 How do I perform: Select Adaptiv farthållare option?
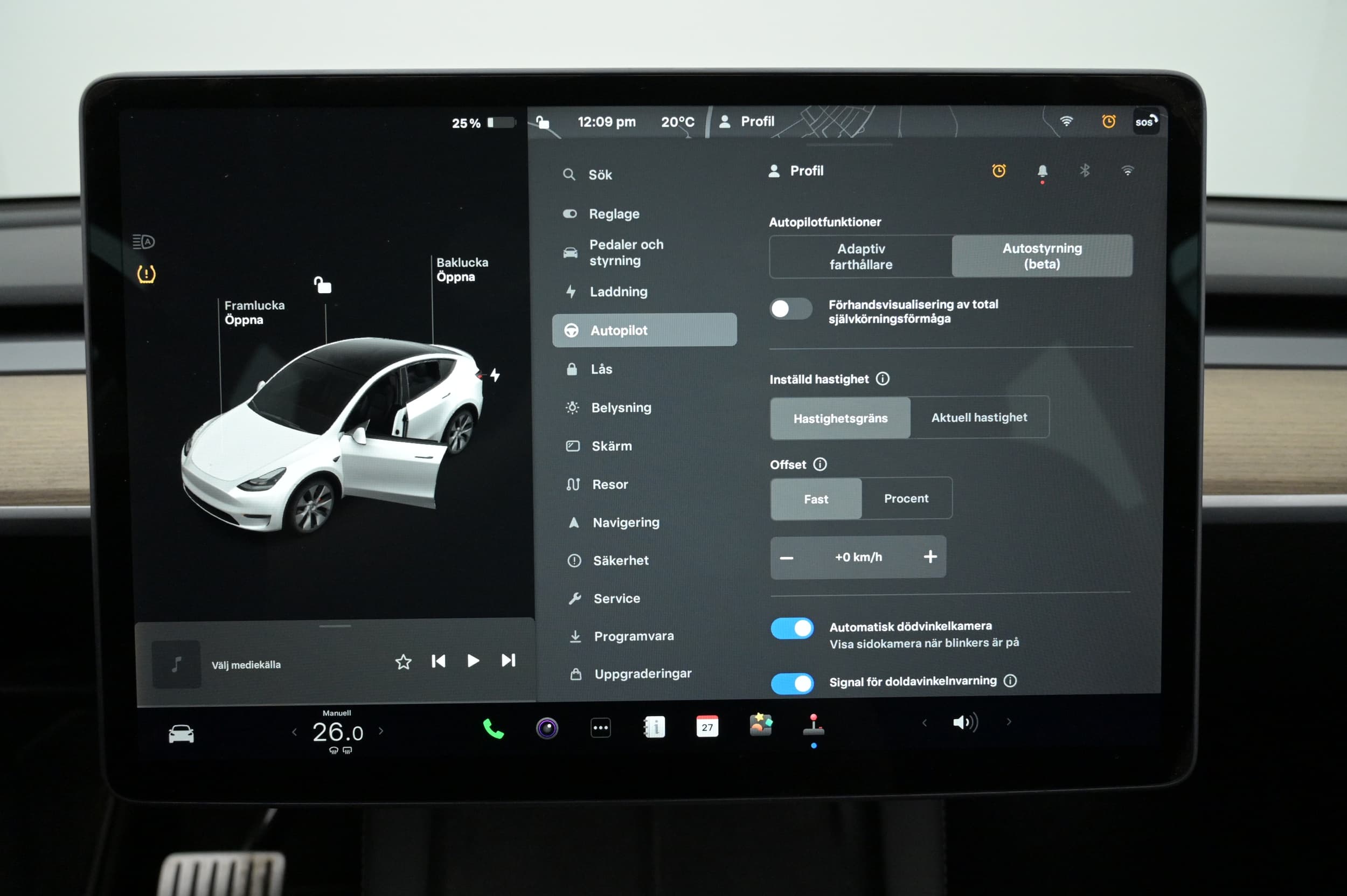pyautogui.click(x=860, y=256)
